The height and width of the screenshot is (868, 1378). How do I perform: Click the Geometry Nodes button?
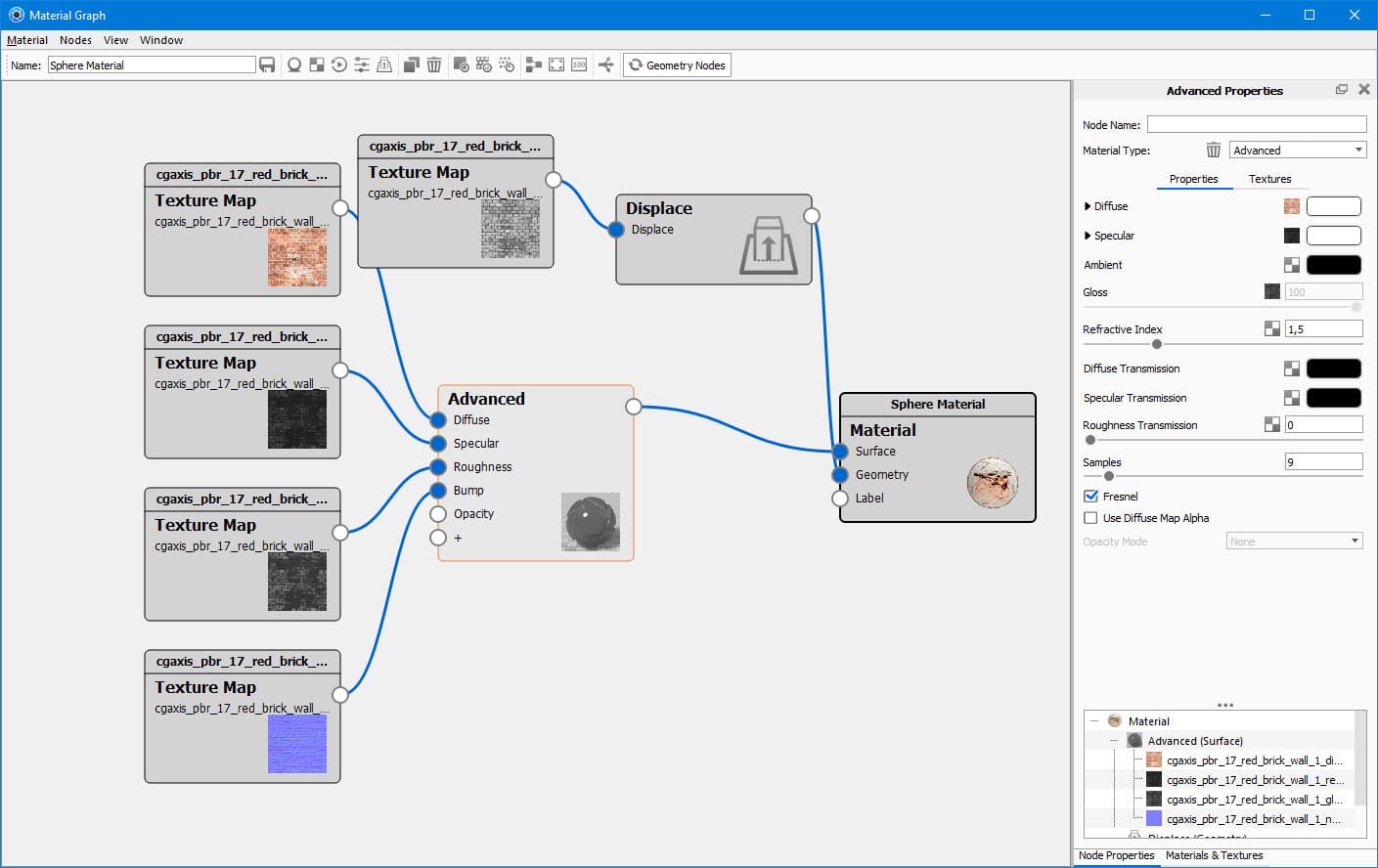pos(677,65)
